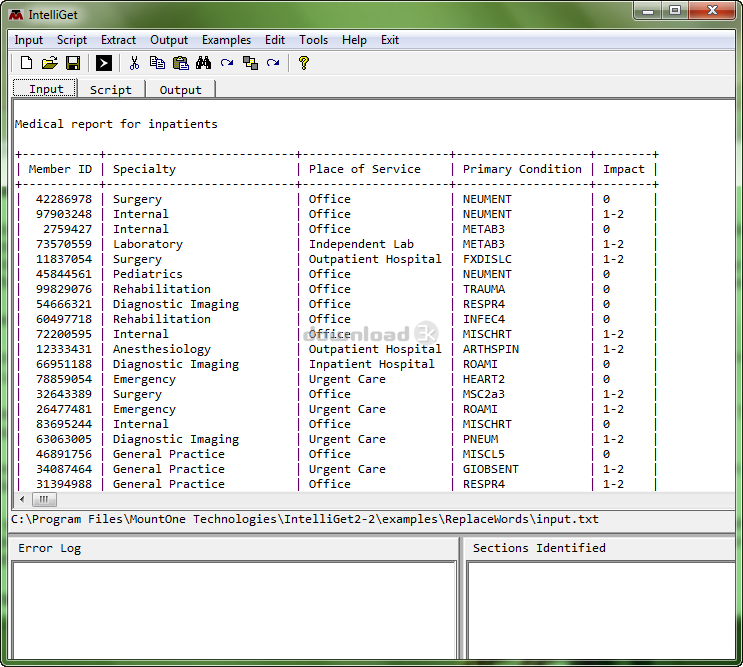Click the 'Member ID' column header
Viewport: 743px width, 667px height.
click(60, 169)
